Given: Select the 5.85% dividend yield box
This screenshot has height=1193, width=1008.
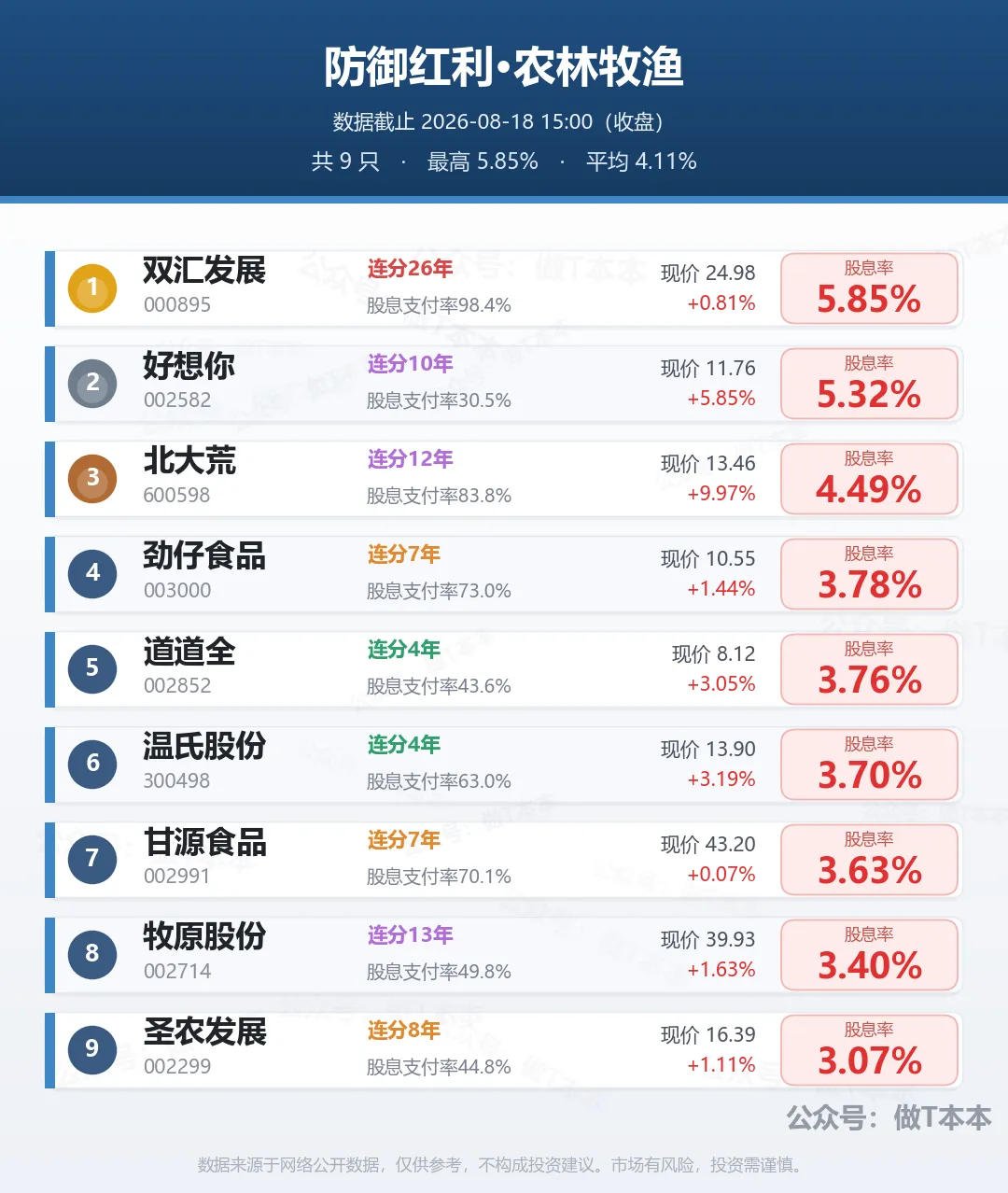Looking at the screenshot, I should coord(869,288).
